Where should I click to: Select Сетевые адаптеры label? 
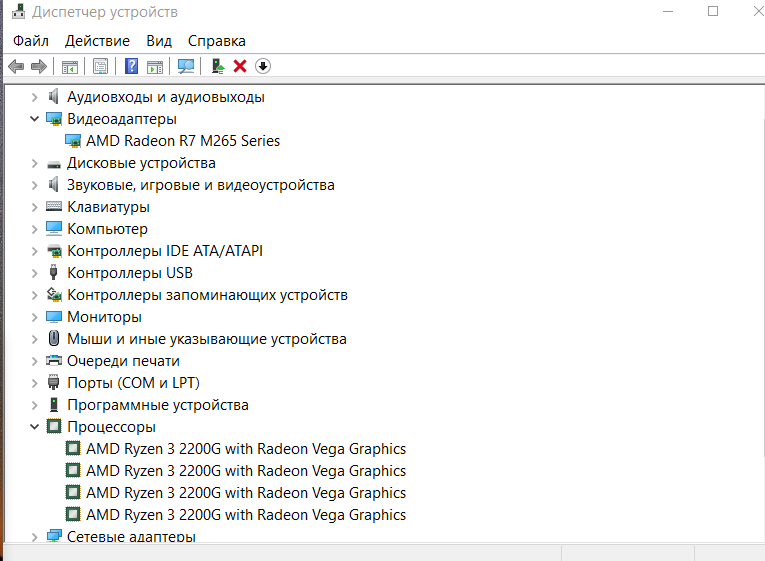[131, 536]
